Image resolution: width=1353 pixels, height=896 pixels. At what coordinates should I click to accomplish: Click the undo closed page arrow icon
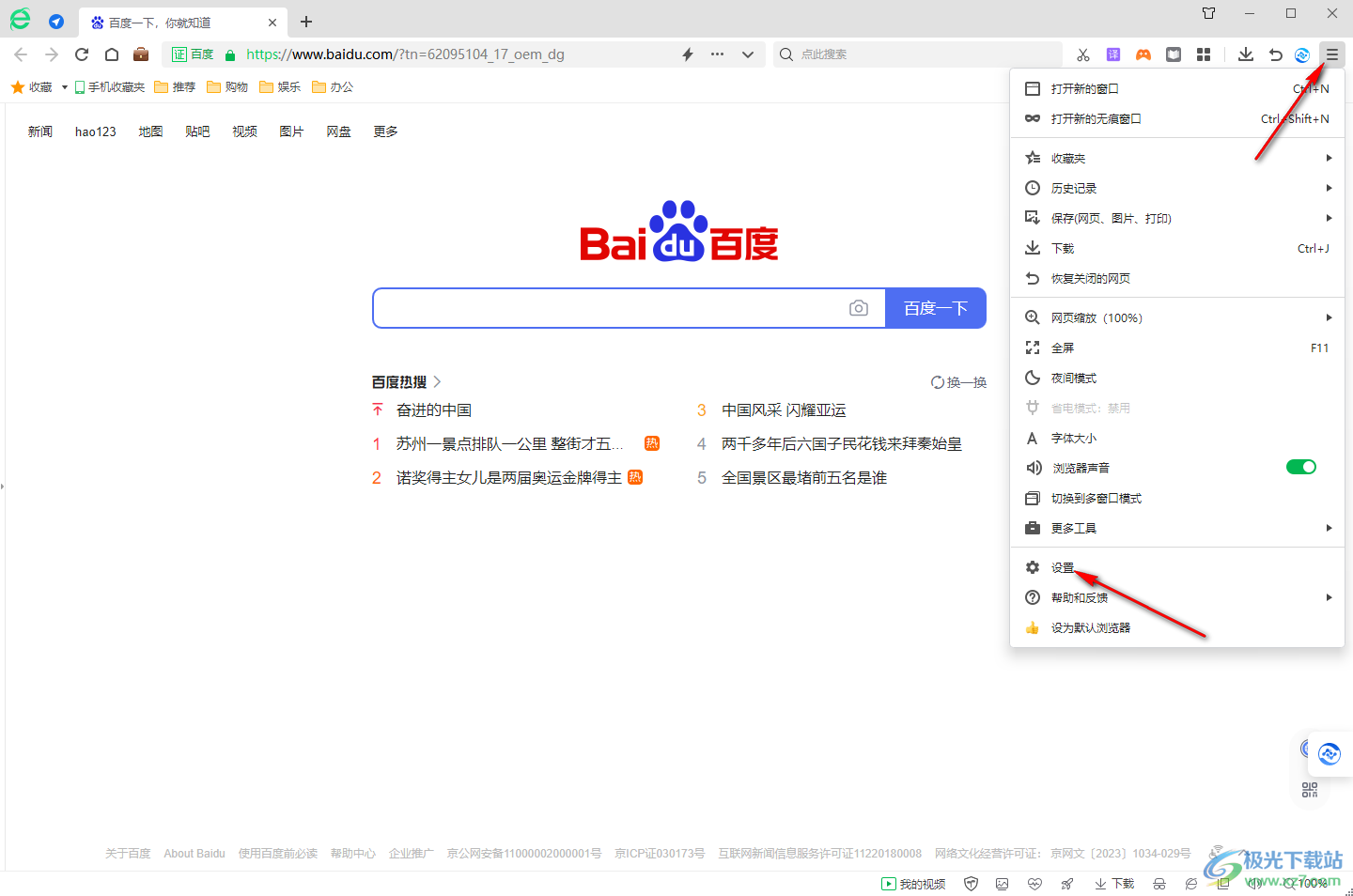point(1275,54)
